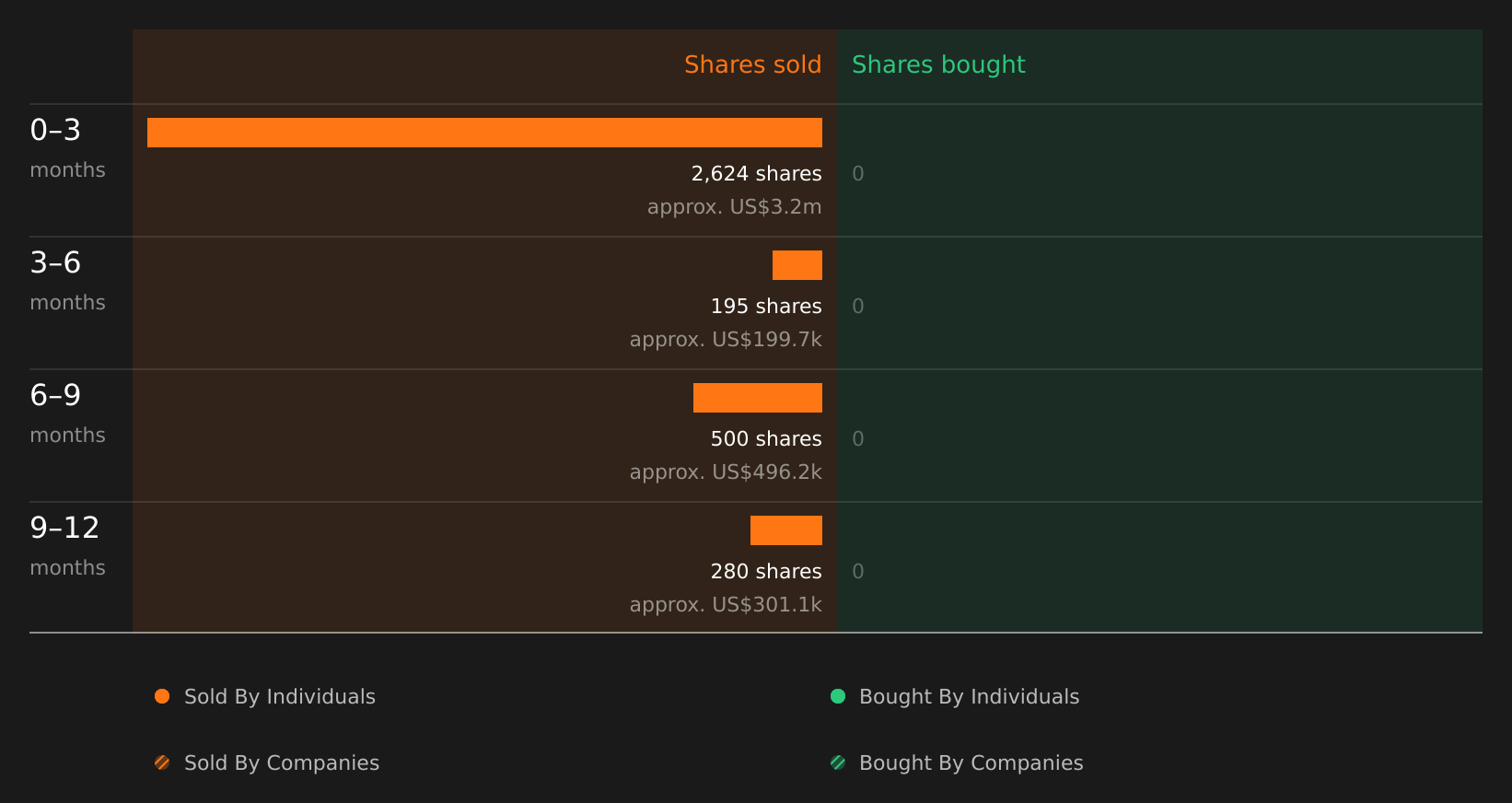Click the orange Sold By Individuals legend dot
Viewport: 1512px width, 803px height.
tap(162, 696)
